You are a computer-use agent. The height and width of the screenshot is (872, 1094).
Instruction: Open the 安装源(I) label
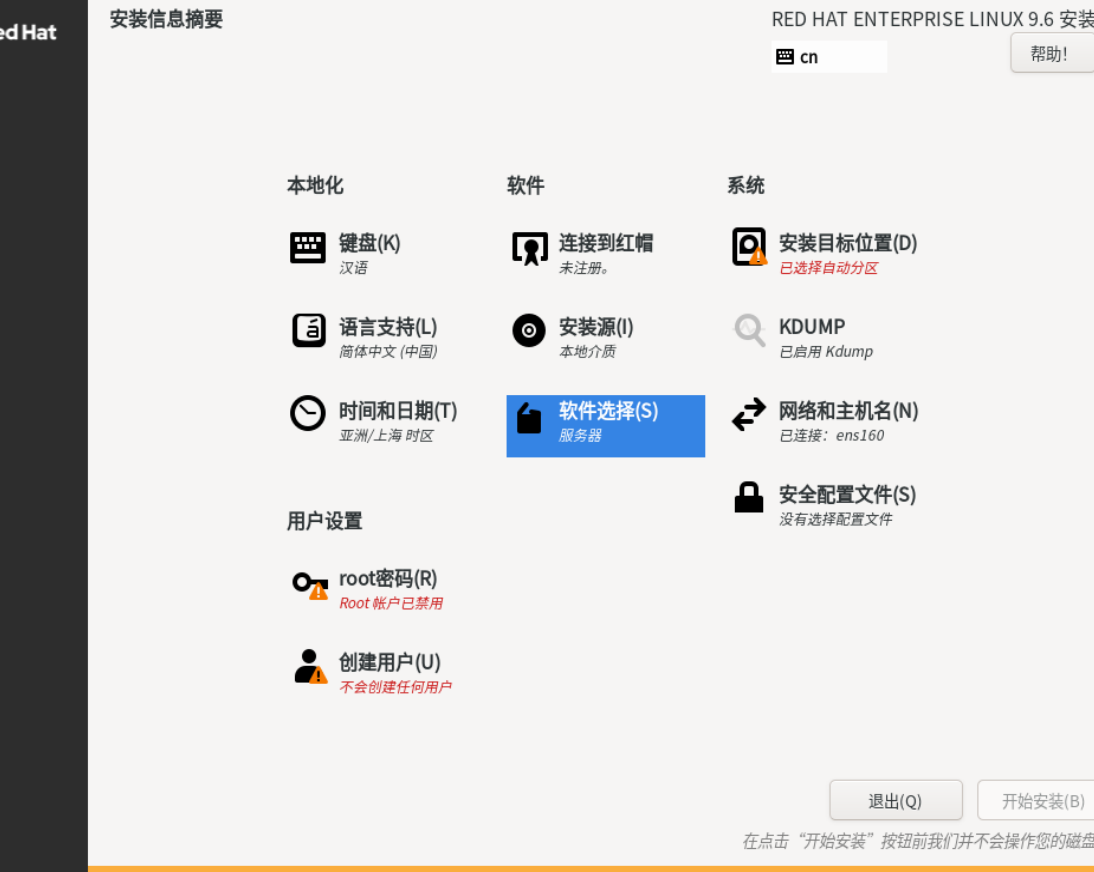tap(596, 326)
